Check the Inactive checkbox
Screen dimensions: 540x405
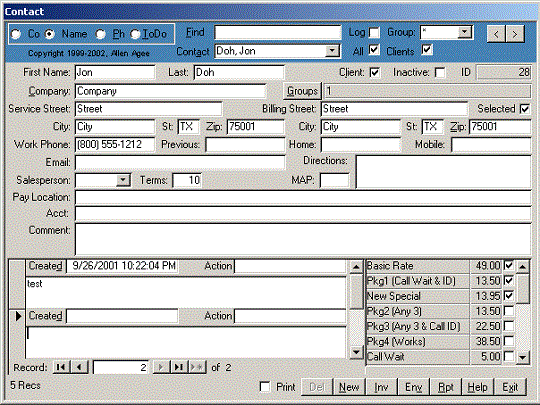(440, 73)
